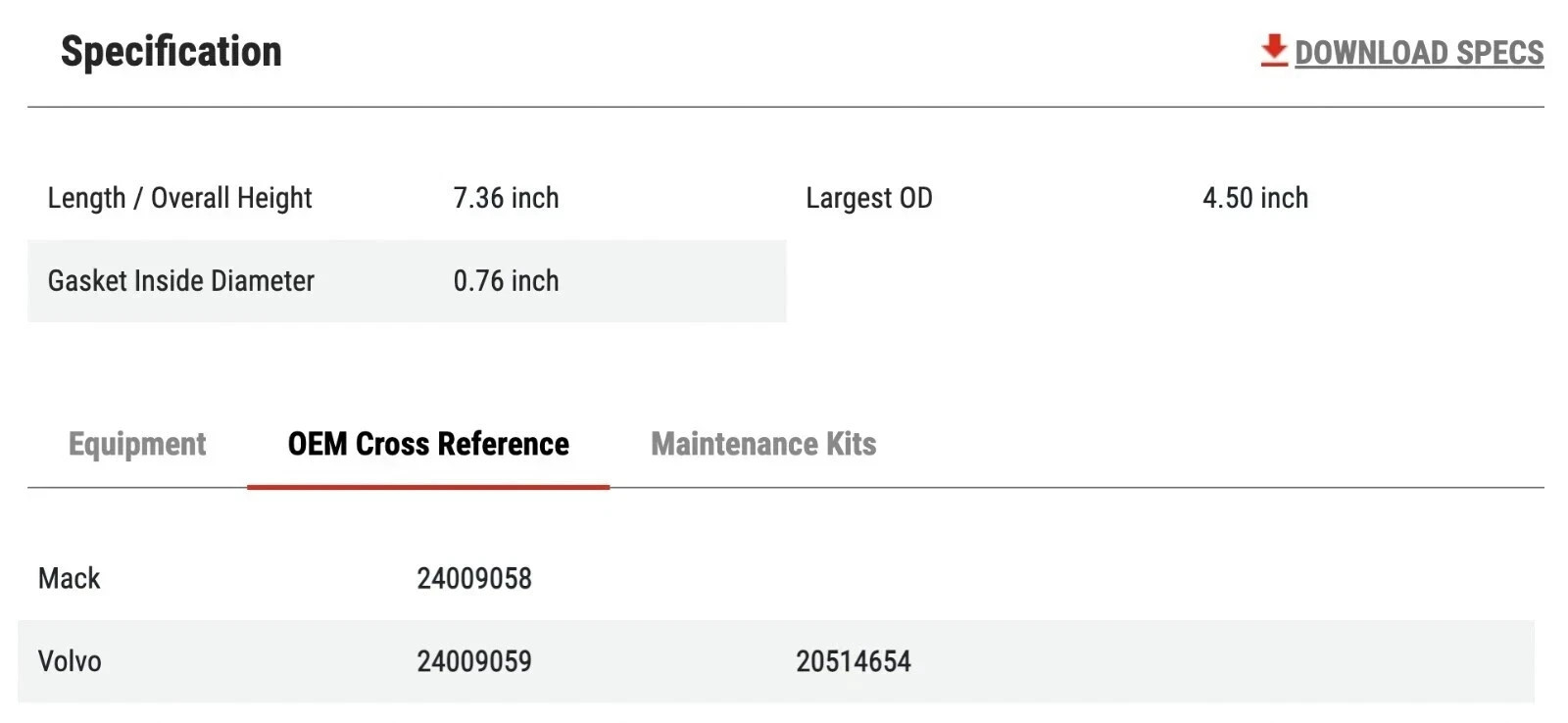Viewport: 1568px width, 723px height.
Task: Select the 0.76 inch value
Action: (506, 281)
